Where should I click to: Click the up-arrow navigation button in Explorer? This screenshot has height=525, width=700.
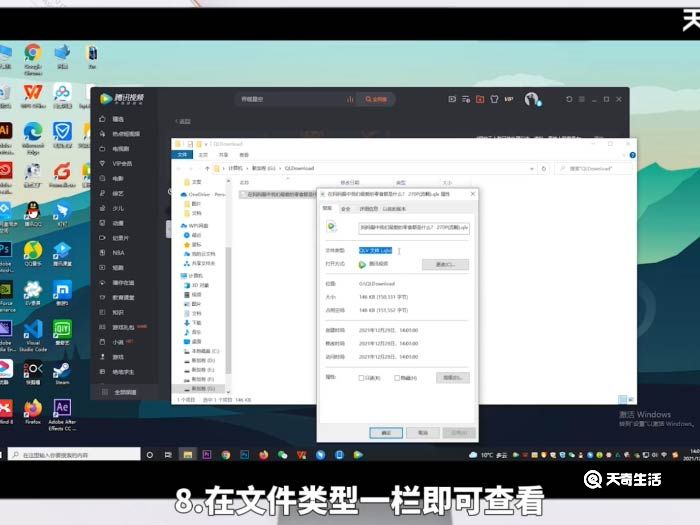click(x=207, y=168)
